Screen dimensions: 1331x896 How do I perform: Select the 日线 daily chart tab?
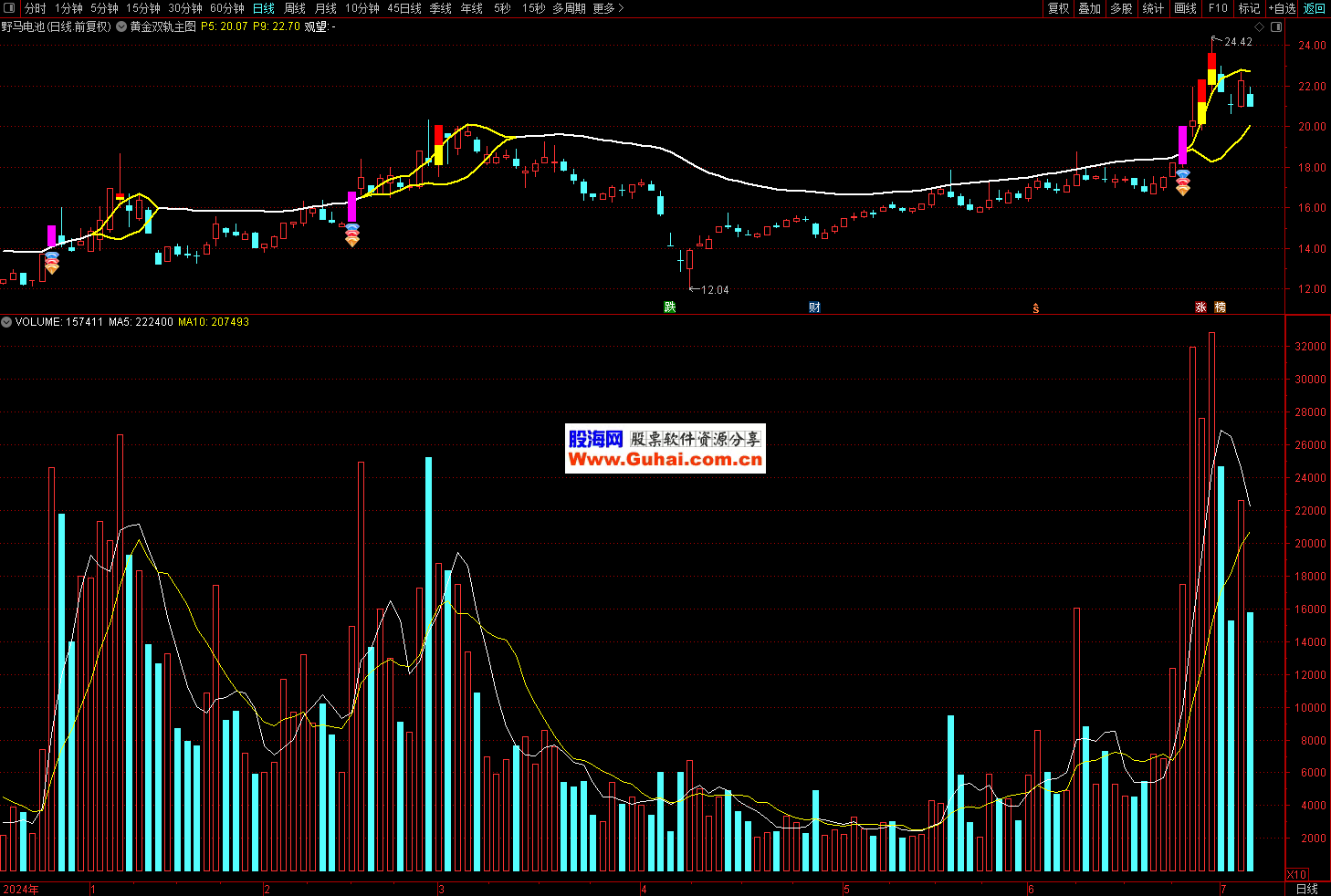[264, 8]
